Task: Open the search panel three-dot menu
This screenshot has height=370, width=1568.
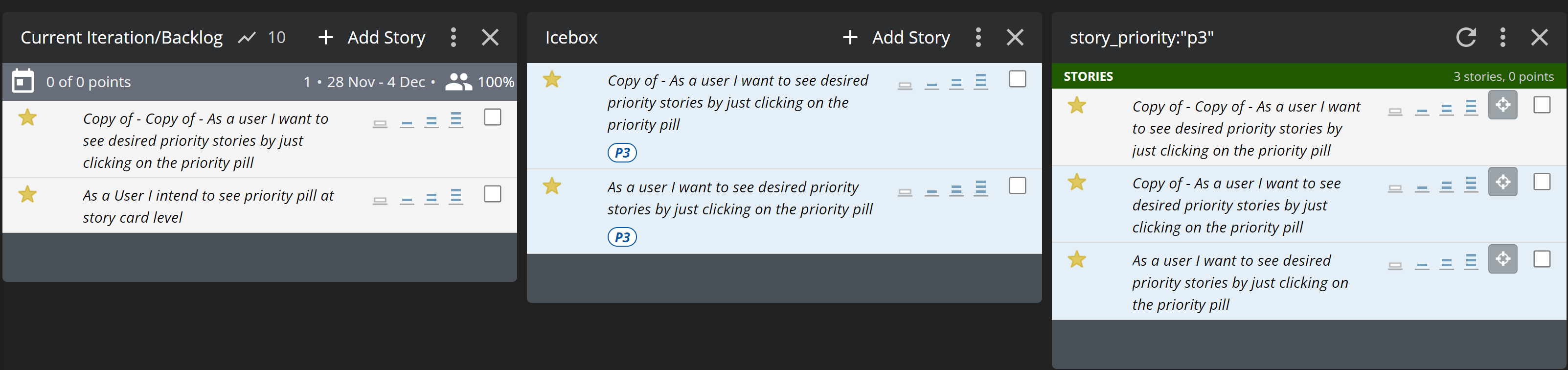Action: click(x=1503, y=38)
